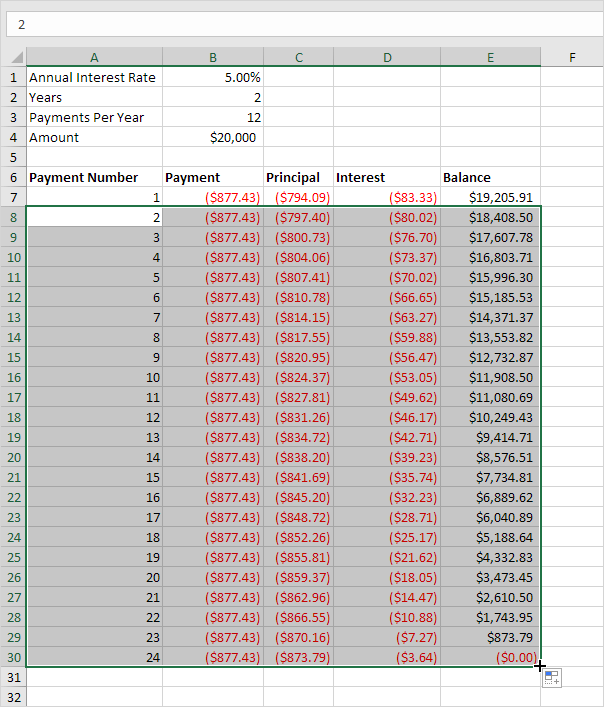Image resolution: width=604 pixels, height=707 pixels.
Task: Select the $20,000 amount cell
Action: click(213, 137)
